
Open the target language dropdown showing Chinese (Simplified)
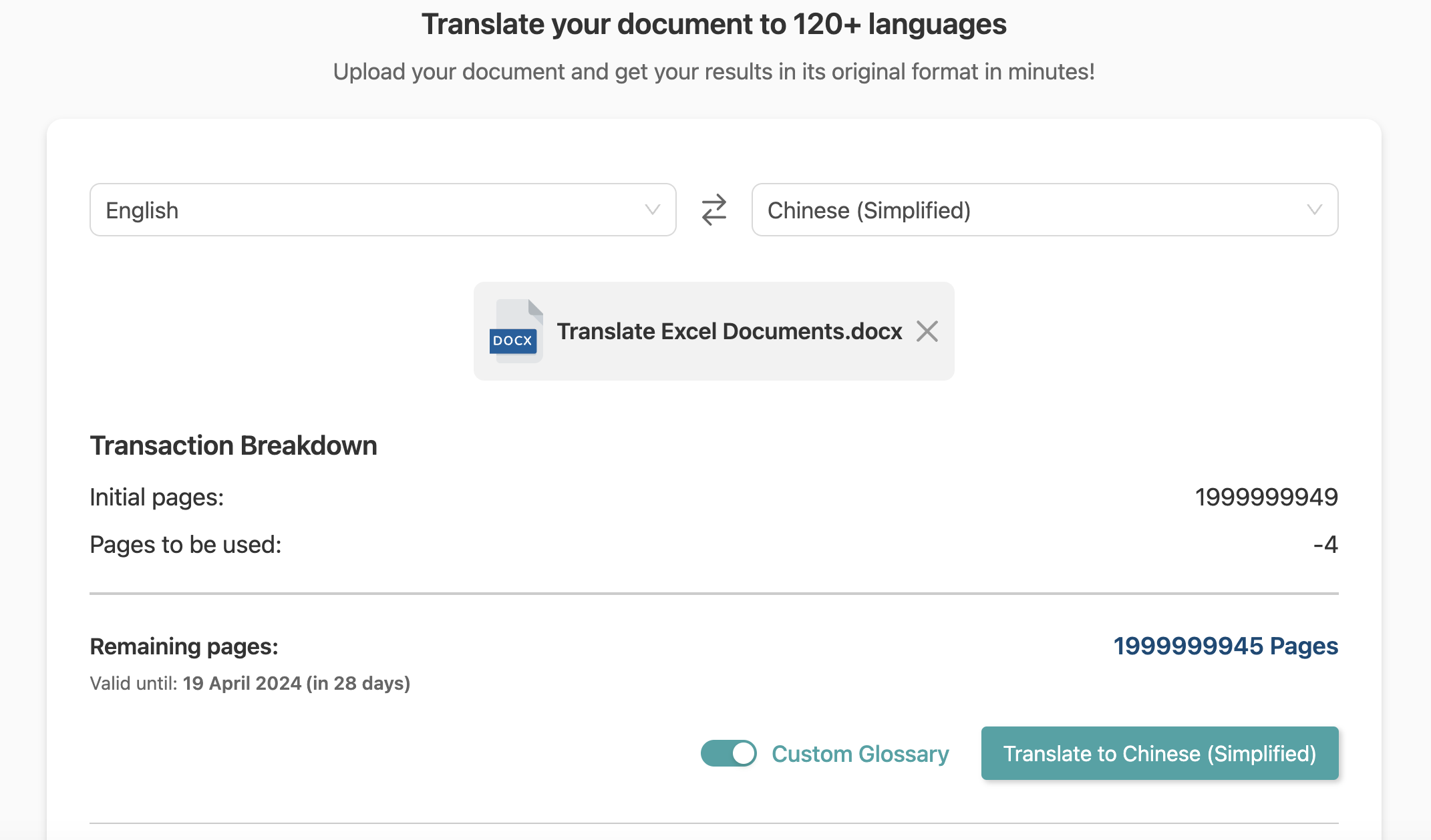tap(1044, 210)
